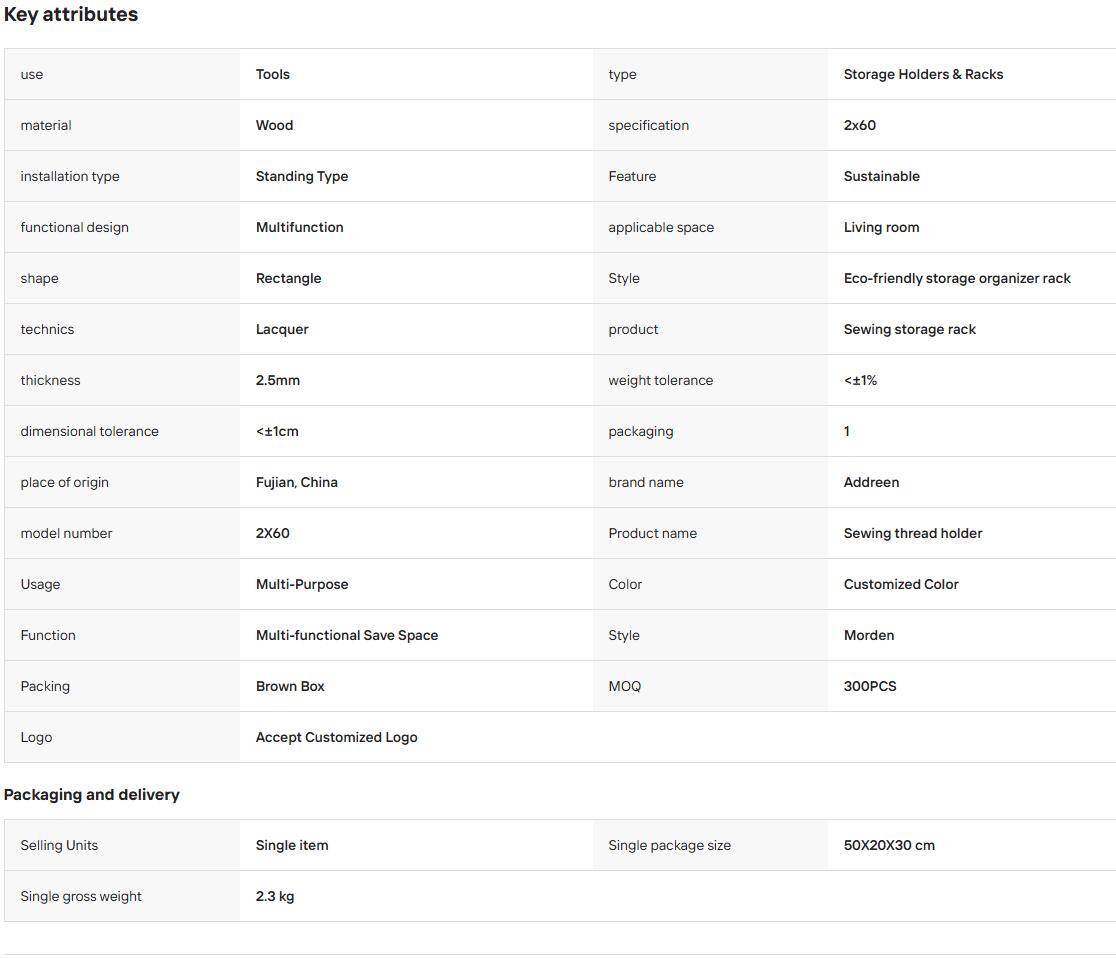Select the Storage Holders & Racks value
This screenshot has width=1116, height=958.
click(x=923, y=74)
